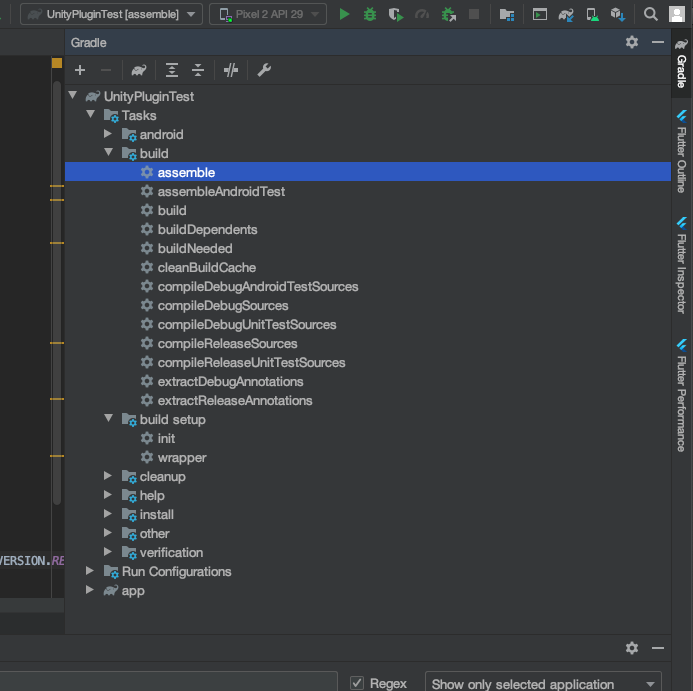The image size is (693, 691).
Task: Open the Pixel 2 API 29 device dropdown
Action: 267,14
